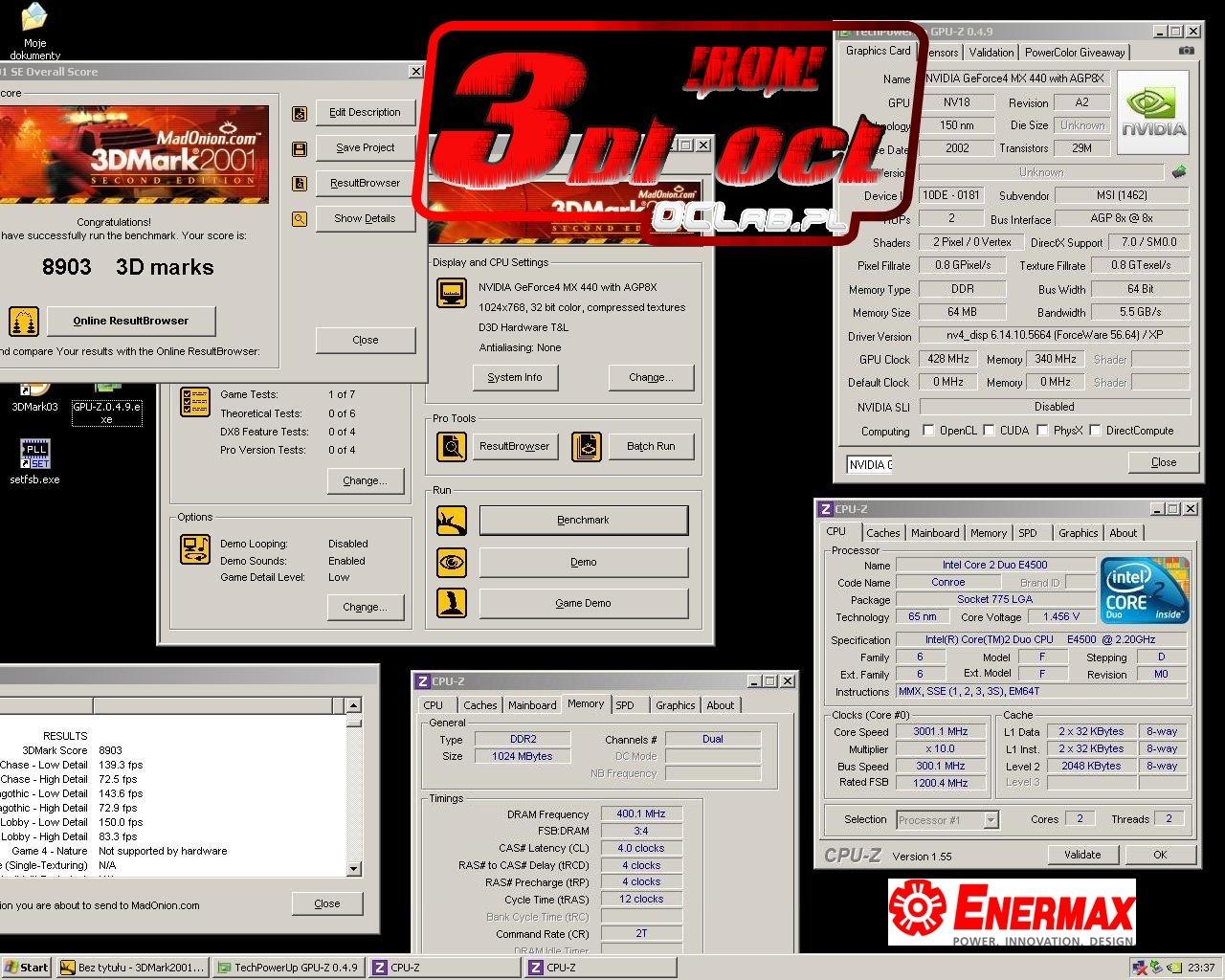This screenshot has height=980, width=1225.
Task: Open the Moje dokumenty desktop folder
Action: [34, 31]
